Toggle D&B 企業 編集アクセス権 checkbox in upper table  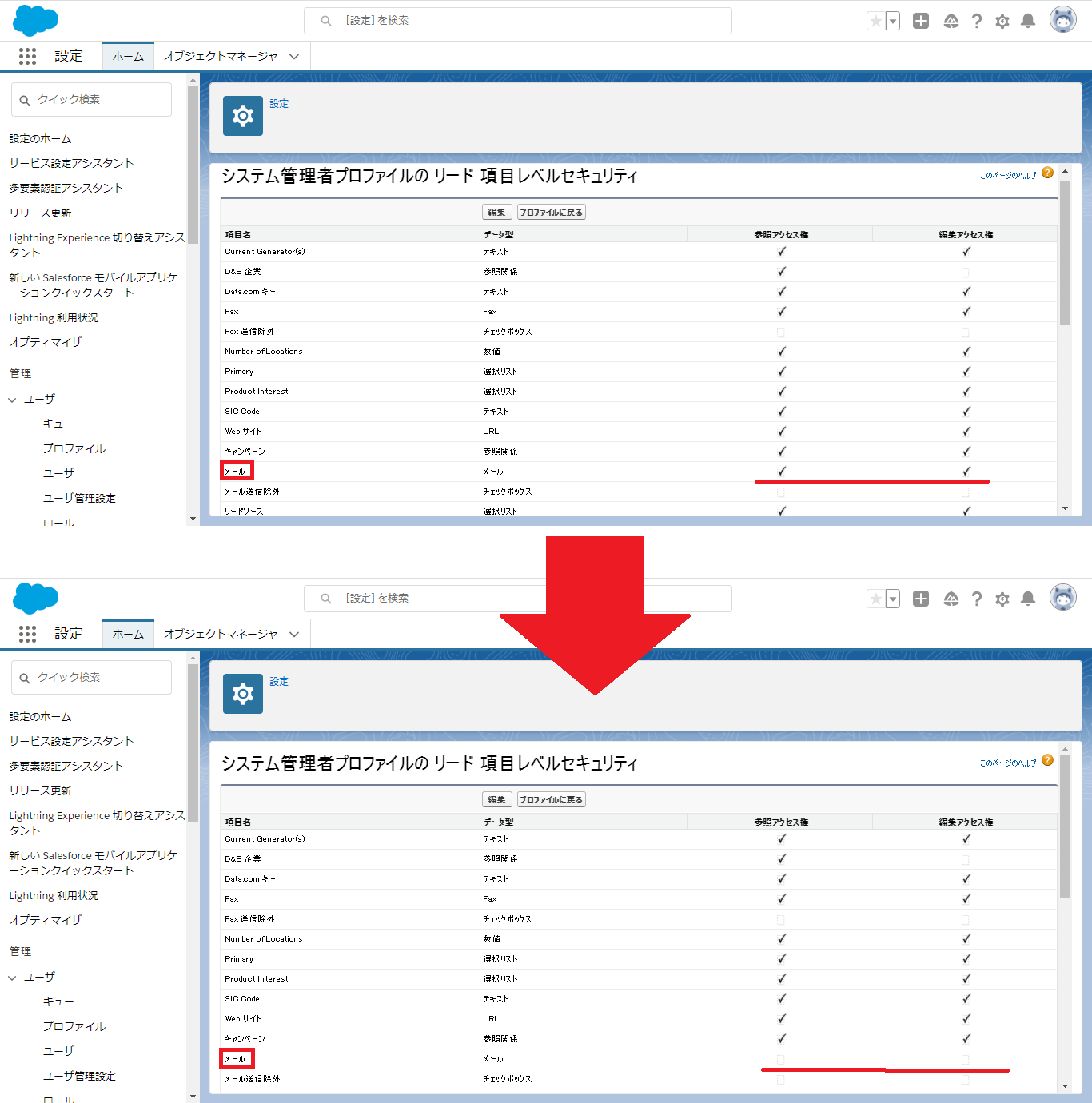[966, 272]
